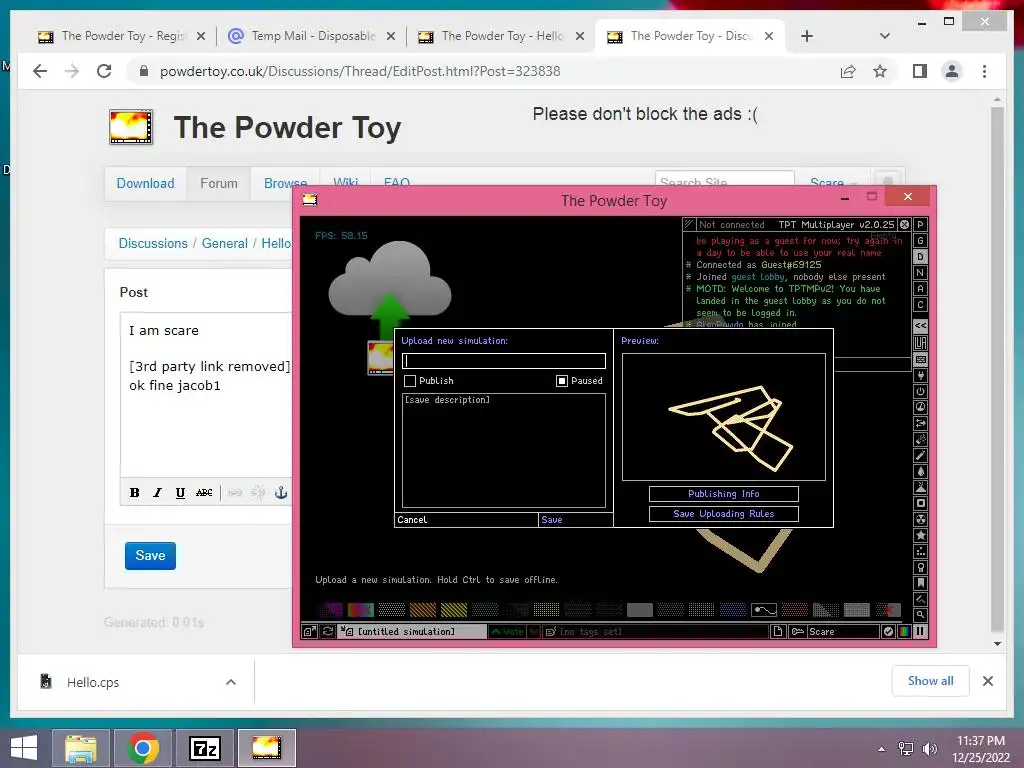Image resolution: width=1024 pixels, height=768 pixels.
Task: Collapse the sidebar with the << button
Action: pyautogui.click(x=920, y=325)
